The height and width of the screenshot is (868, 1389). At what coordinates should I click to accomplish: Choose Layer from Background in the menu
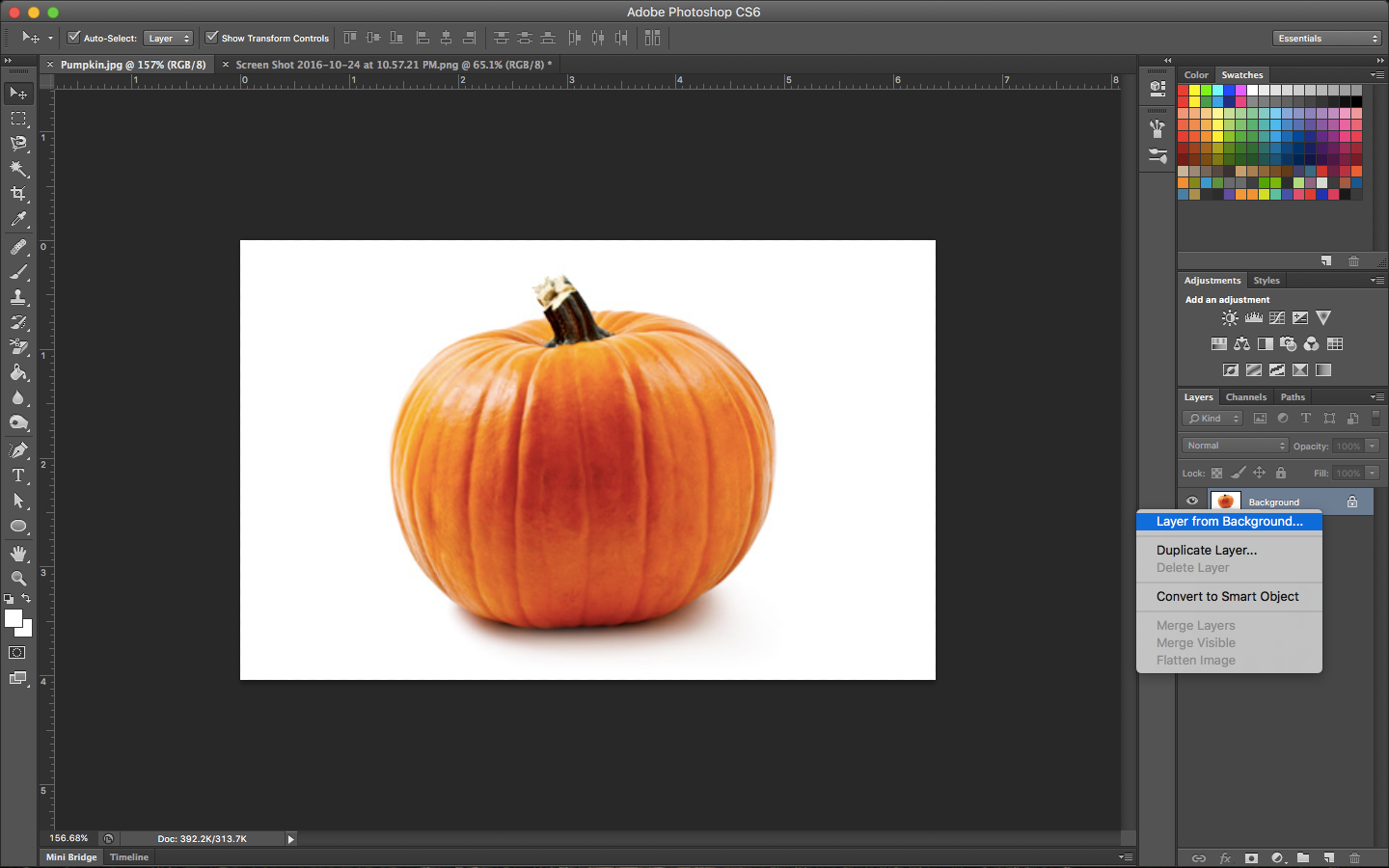(x=1228, y=521)
